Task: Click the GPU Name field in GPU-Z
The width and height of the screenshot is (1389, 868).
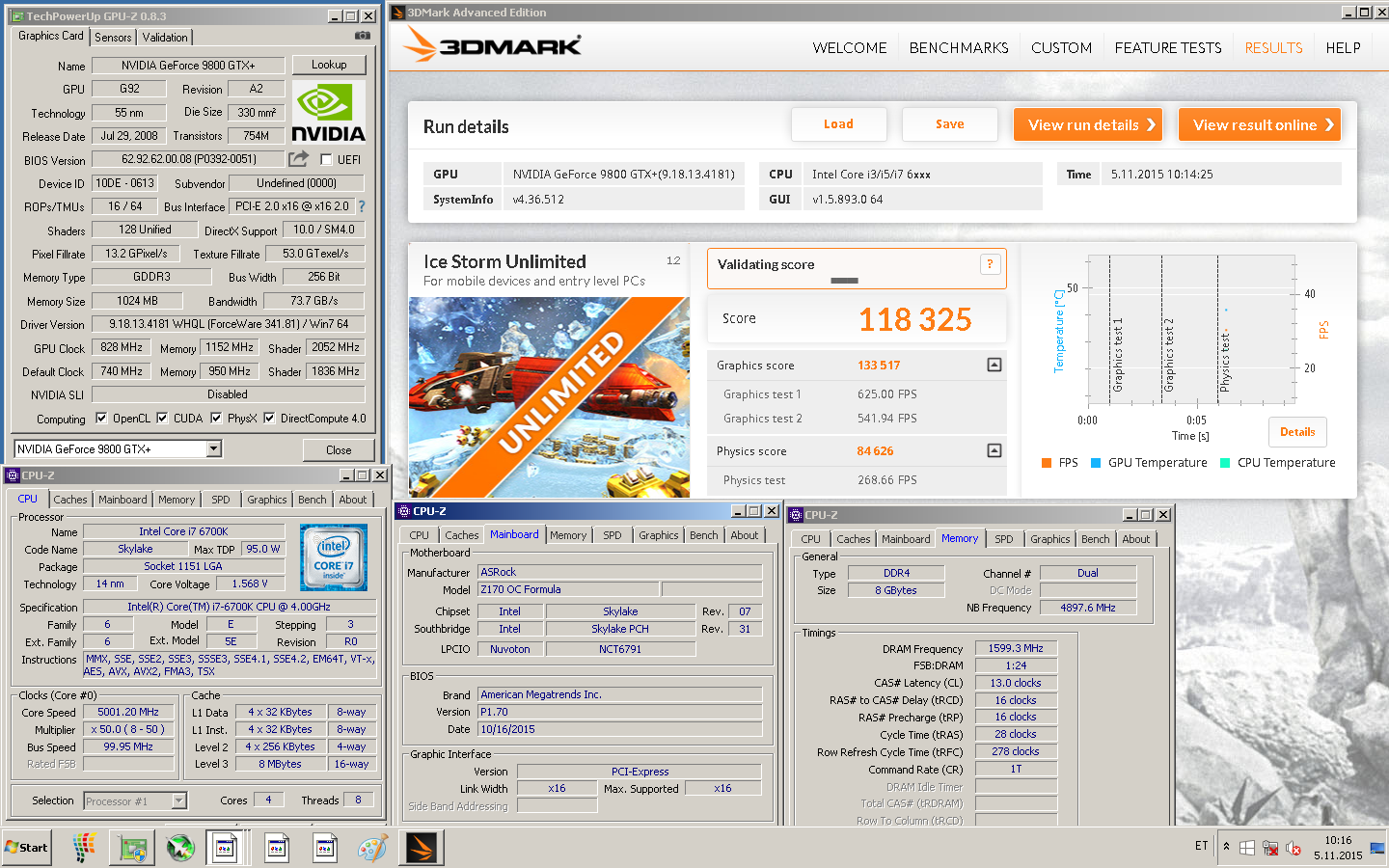Action: (x=188, y=66)
